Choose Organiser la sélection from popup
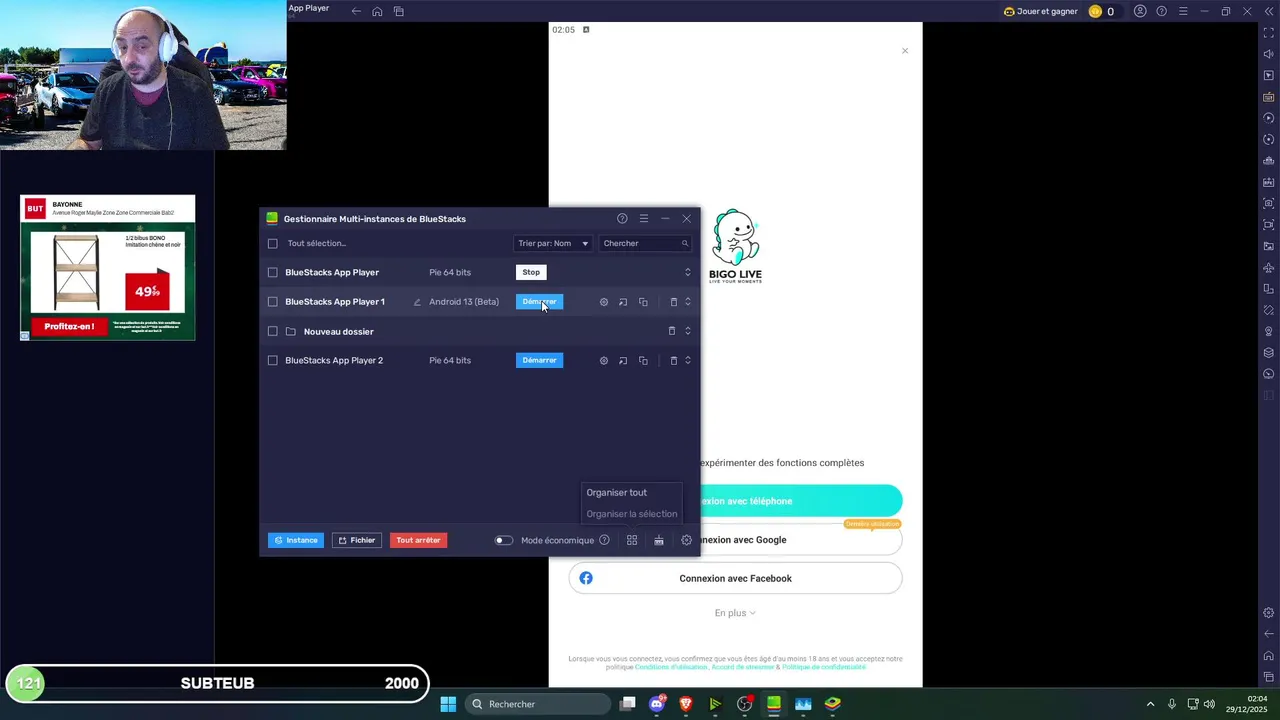 pos(632,514)
